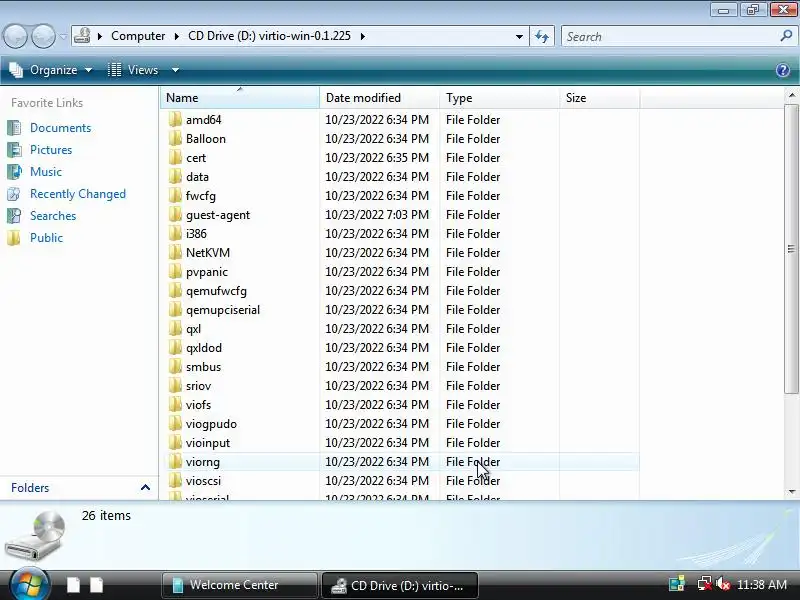Click the 10/23/2022 7:03 PM date of guest-agent

(377, 215)
